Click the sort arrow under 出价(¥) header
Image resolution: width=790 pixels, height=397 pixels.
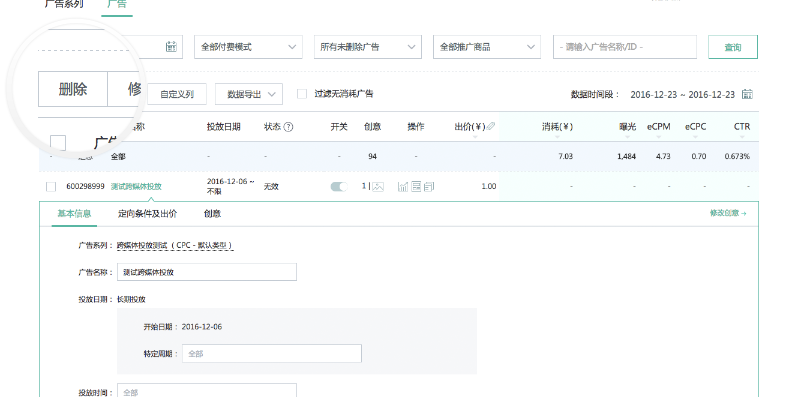(x=475, y=137)
